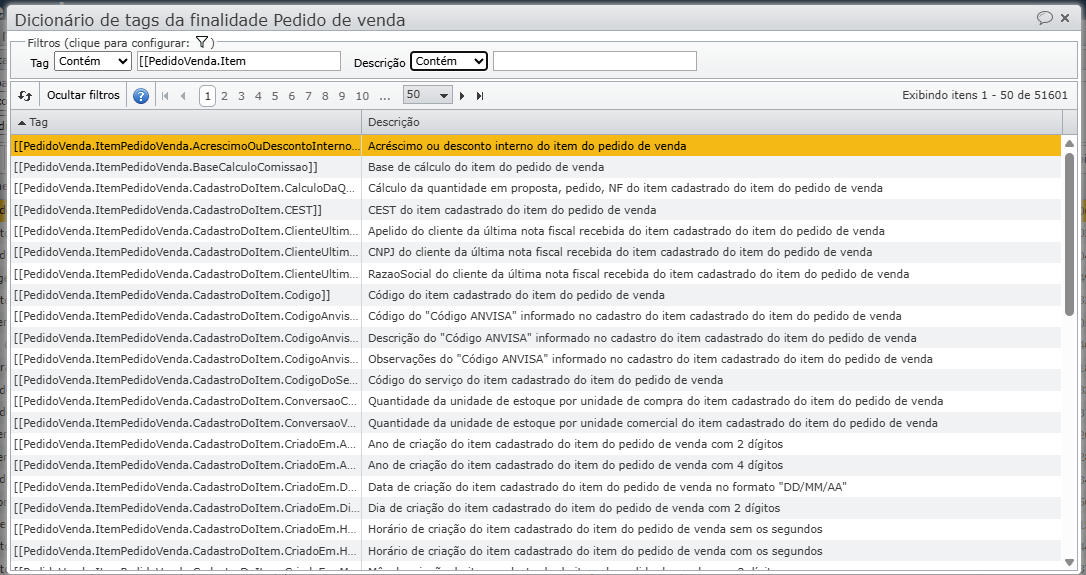Select the BaseCalculoComissao tag row
The image size is (1086, 575).
(x=535, y=167)
